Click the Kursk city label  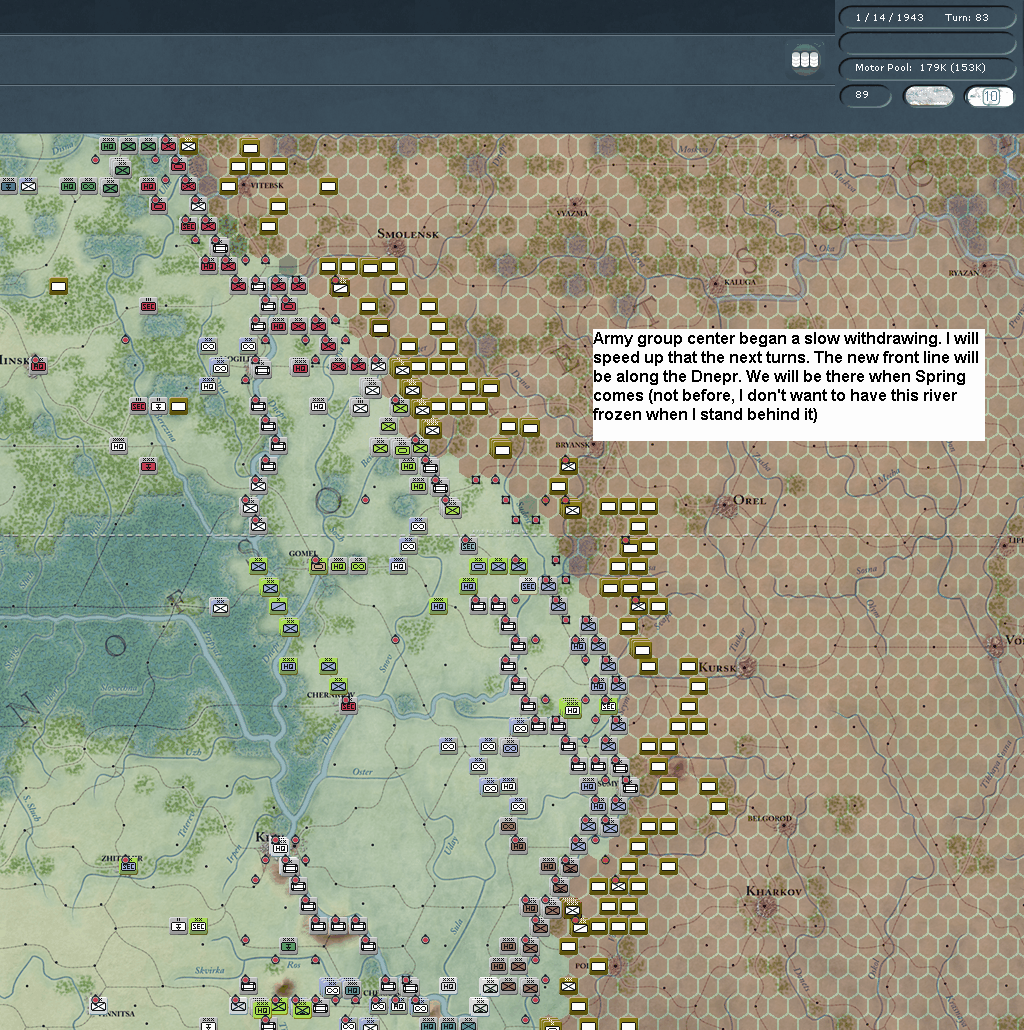tap(717, 667)
